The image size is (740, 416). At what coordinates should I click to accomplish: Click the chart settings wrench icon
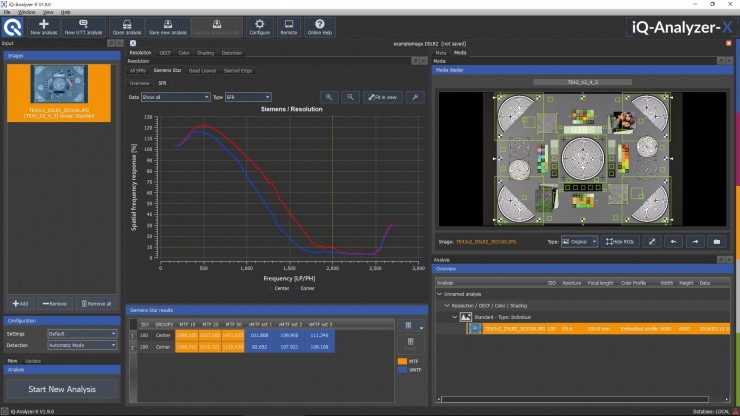415,97
